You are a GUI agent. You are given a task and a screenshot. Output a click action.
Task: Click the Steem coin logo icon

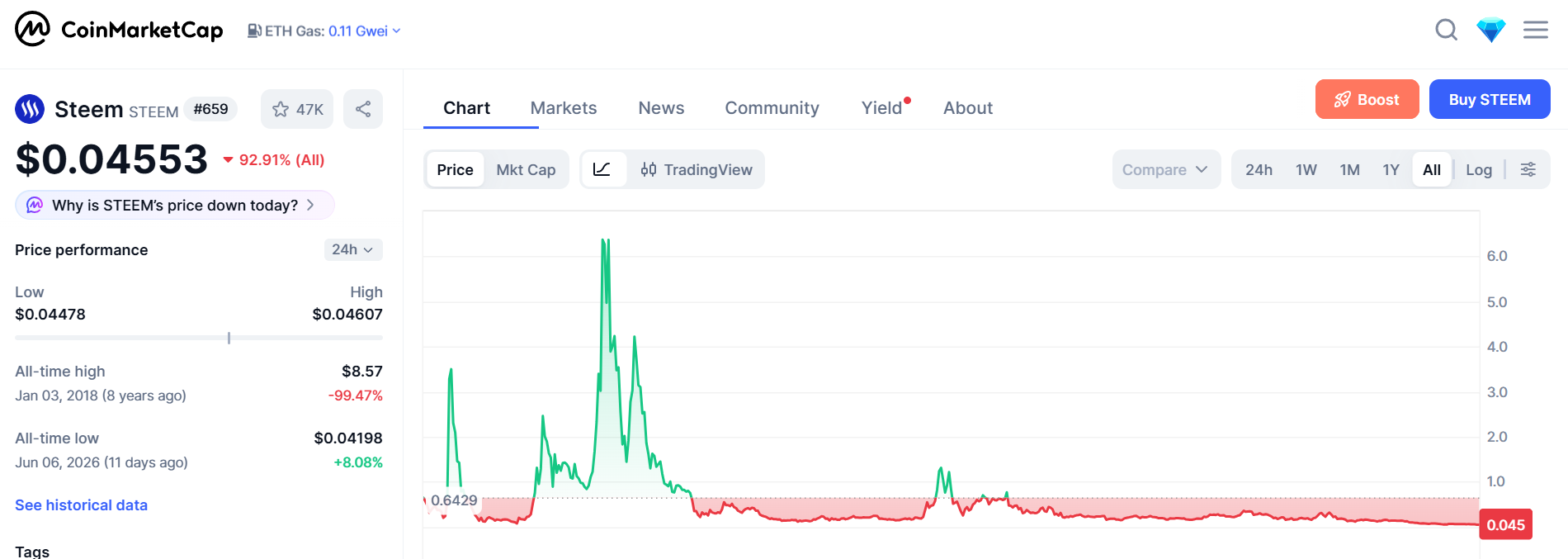(30, 109)
